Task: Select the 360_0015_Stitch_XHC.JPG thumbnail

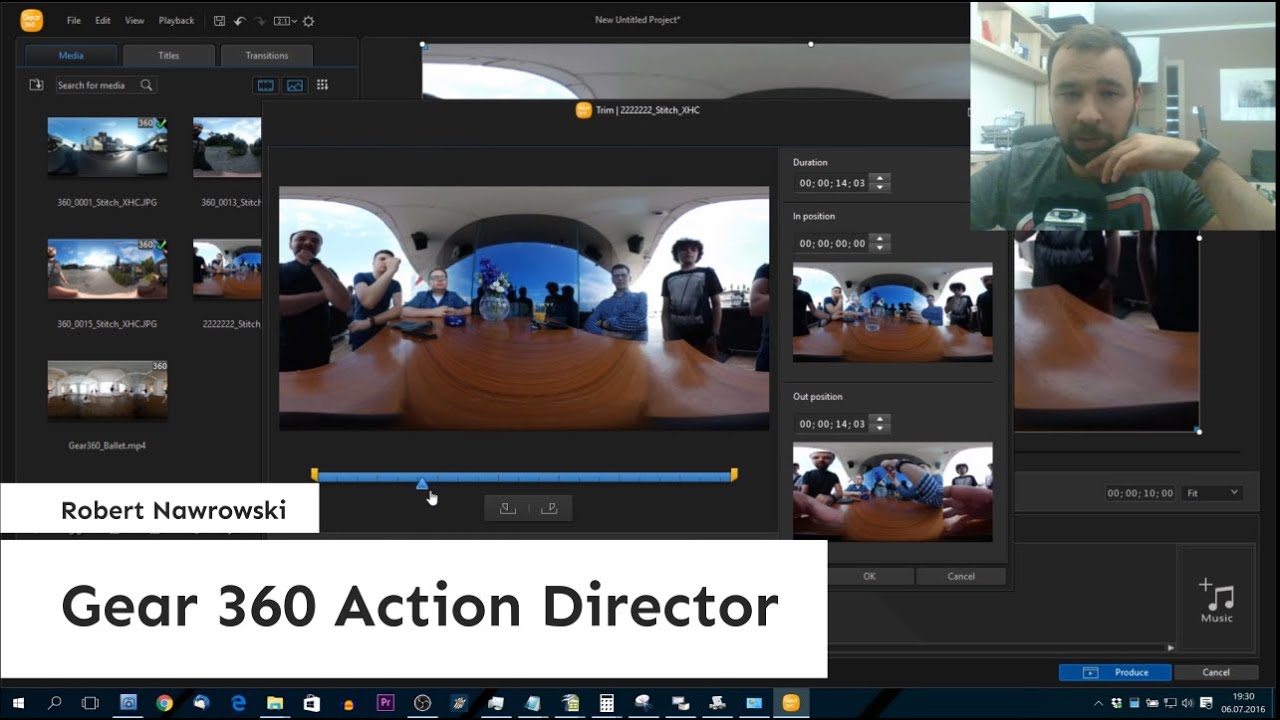Action: coord(107,269)
